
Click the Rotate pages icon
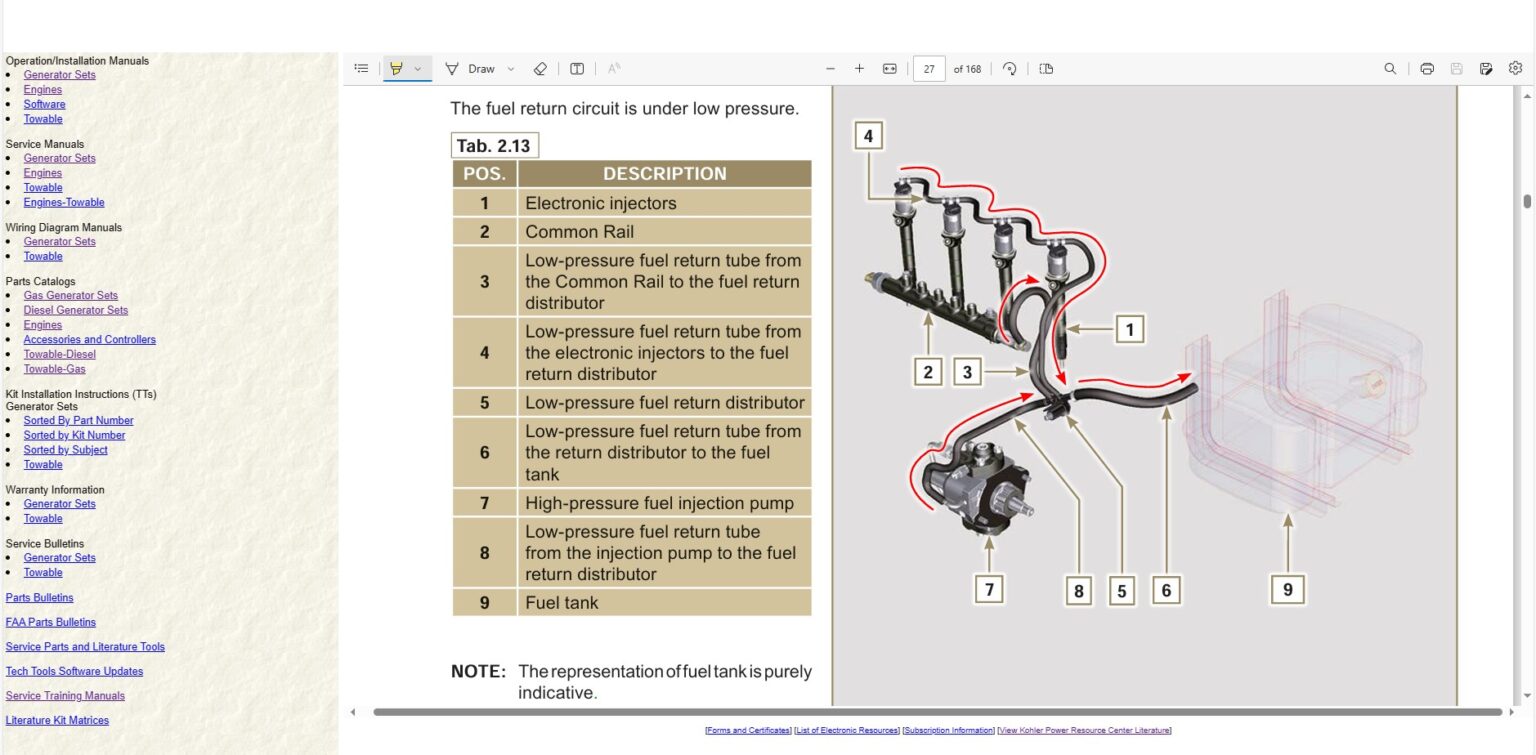coord(1009,69)
